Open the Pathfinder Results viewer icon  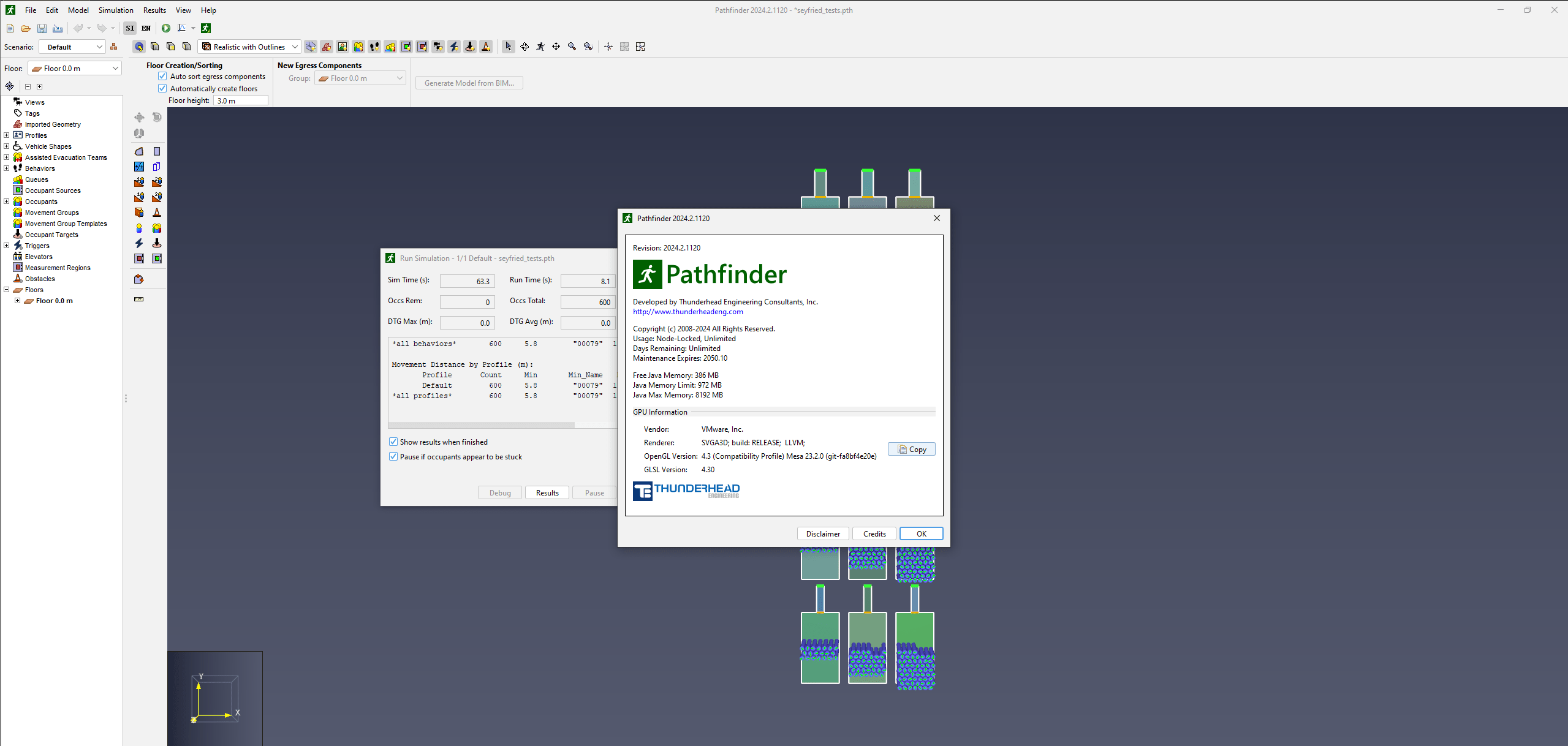click(x=206, y=28)
